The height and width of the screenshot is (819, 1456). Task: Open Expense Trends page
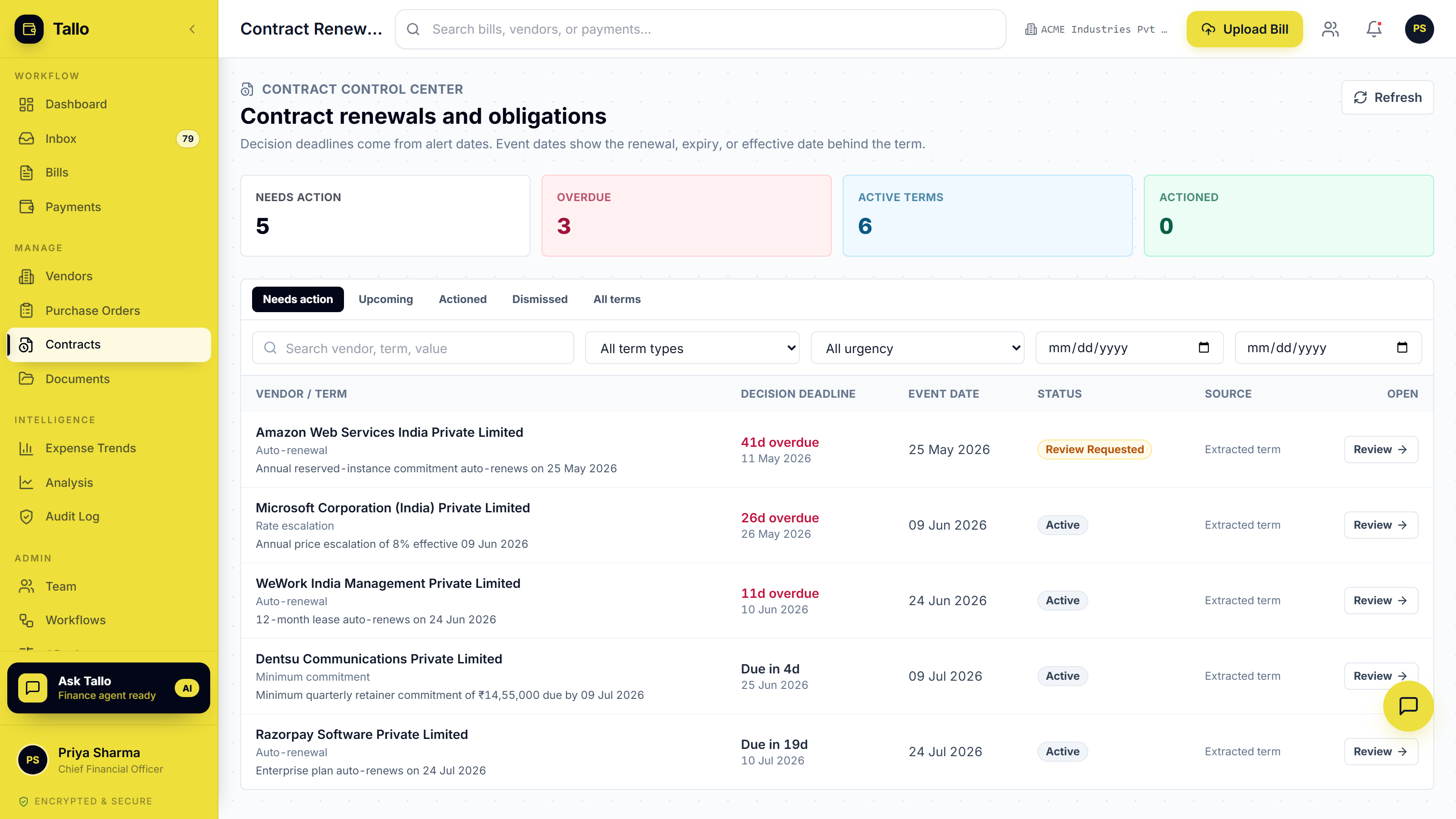point(109,448)
